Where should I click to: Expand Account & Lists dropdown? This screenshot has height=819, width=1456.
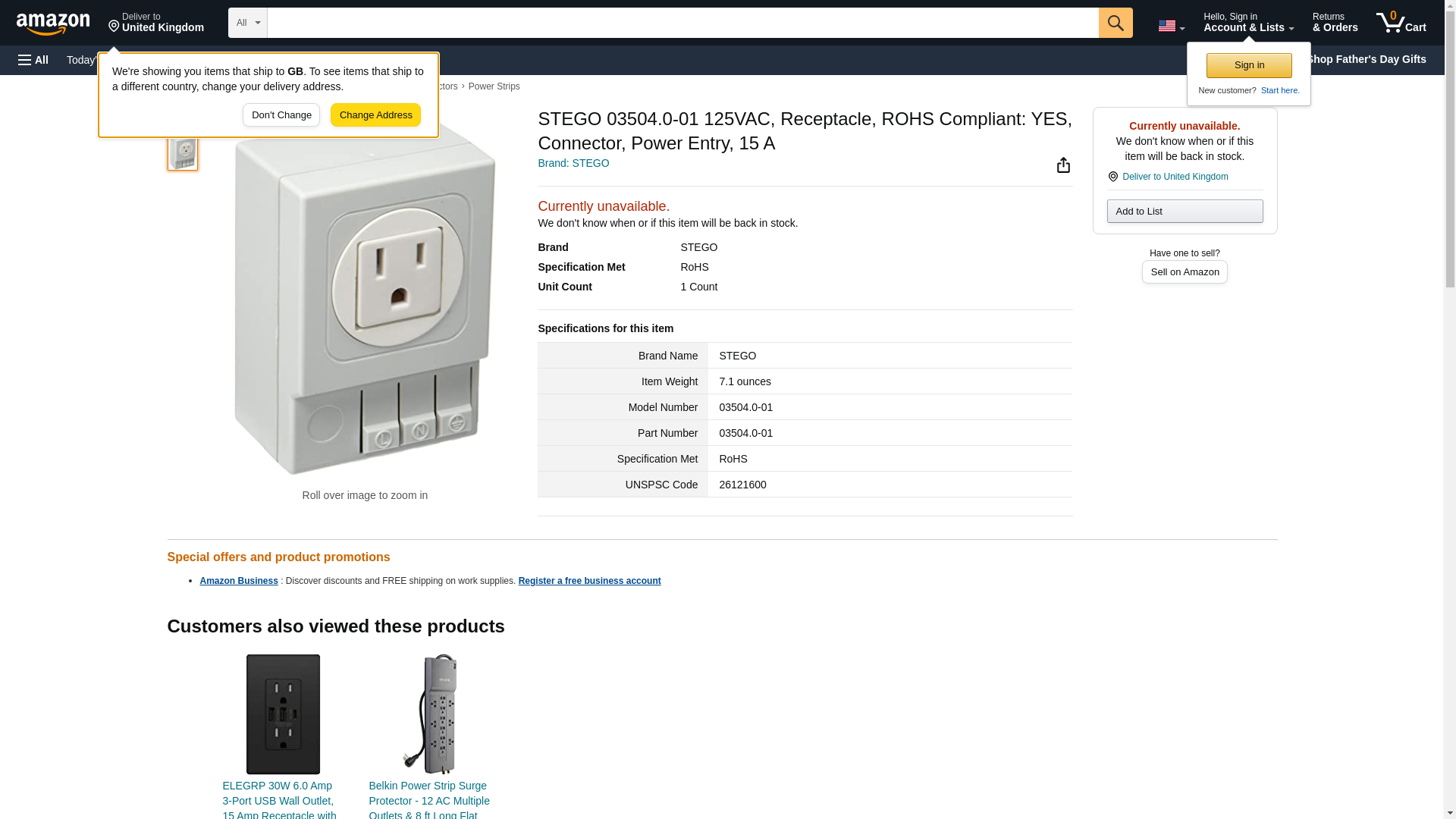pos(1247,23)
